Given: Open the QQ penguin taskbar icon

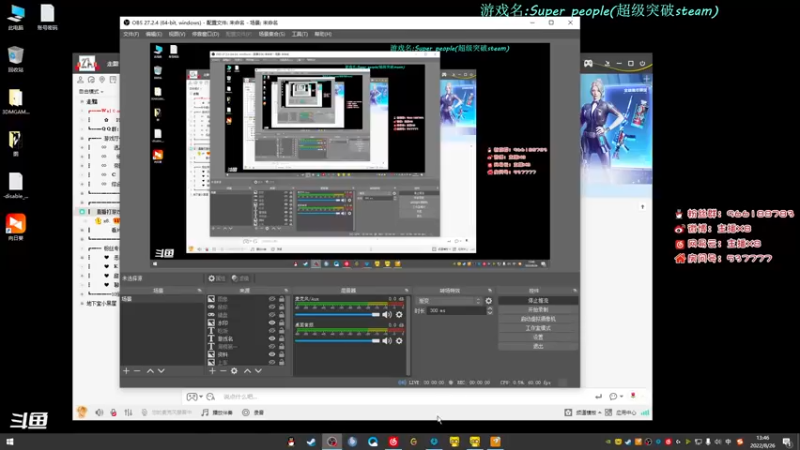Looking at the screenshot, I should [x=291, y=442].
